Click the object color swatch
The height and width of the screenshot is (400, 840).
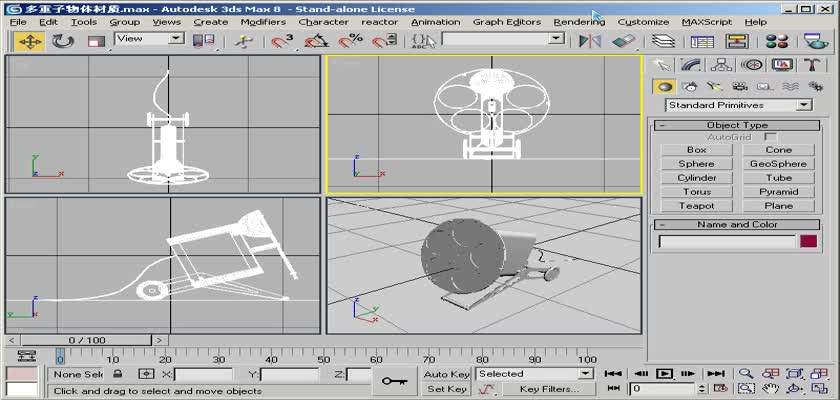pyautogui.click(x=808, y=241)
